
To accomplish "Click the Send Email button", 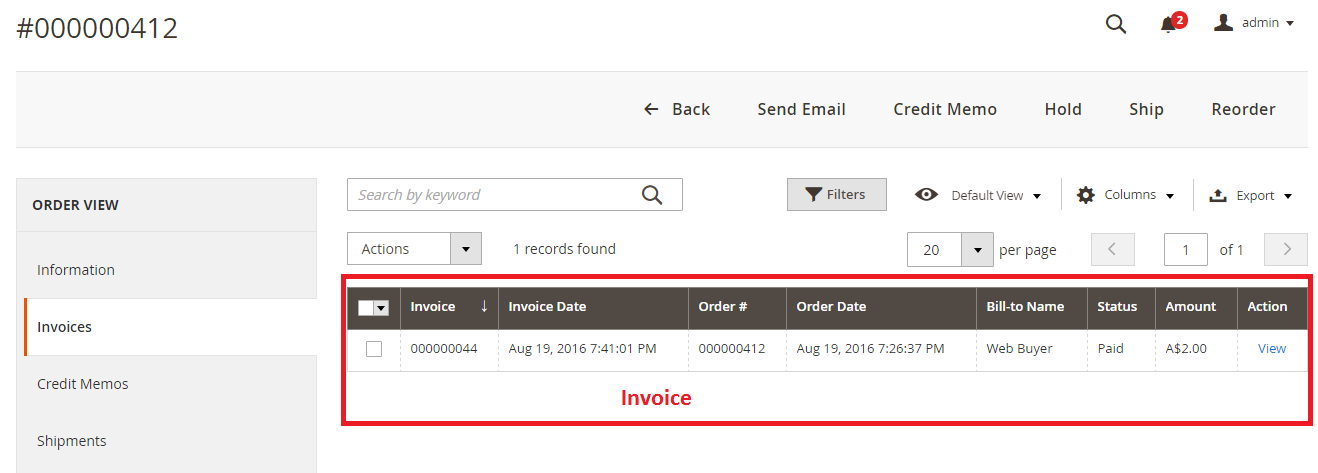I will coord(801,110).
